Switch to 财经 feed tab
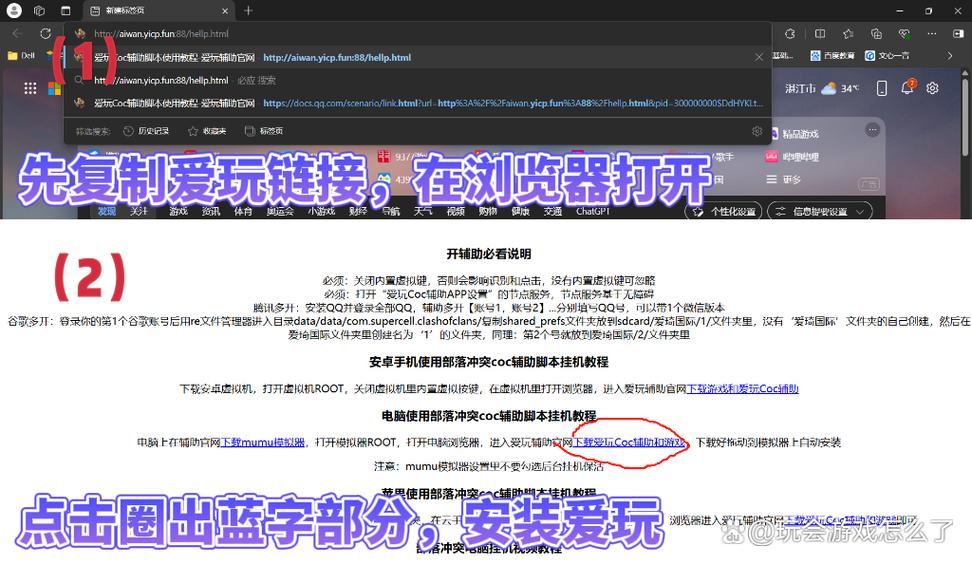Image resolution: width=972 pixels, height=565 pixels. point(358,211)
